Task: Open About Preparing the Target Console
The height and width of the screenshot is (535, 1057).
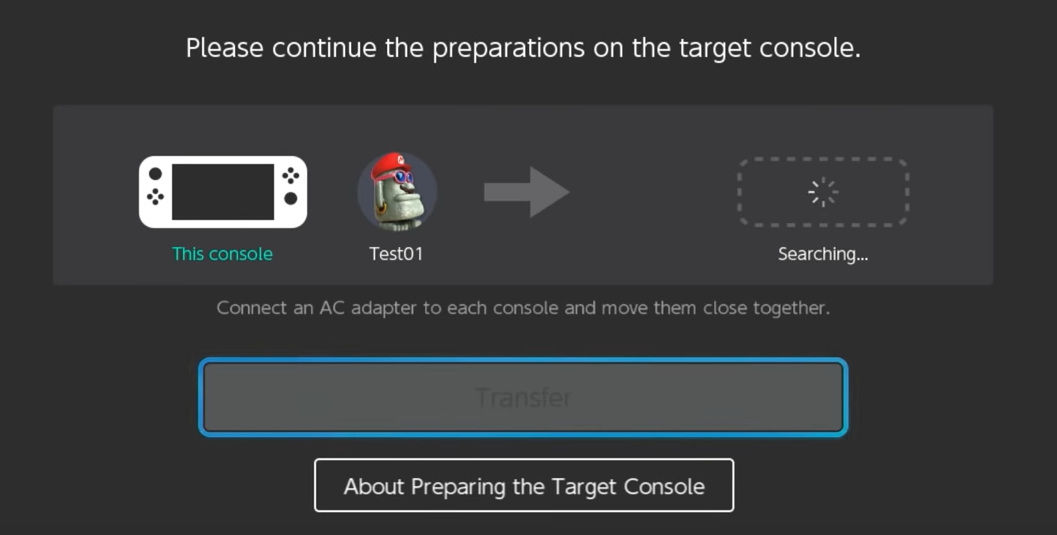Action: [x=524, y=485]
